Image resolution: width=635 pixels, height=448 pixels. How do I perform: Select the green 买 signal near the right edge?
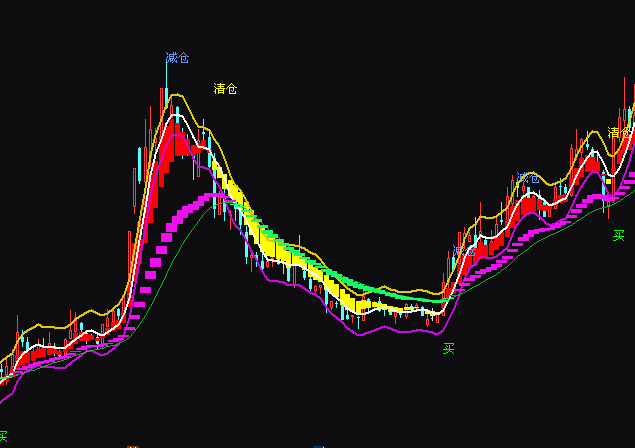click(619, 236)
